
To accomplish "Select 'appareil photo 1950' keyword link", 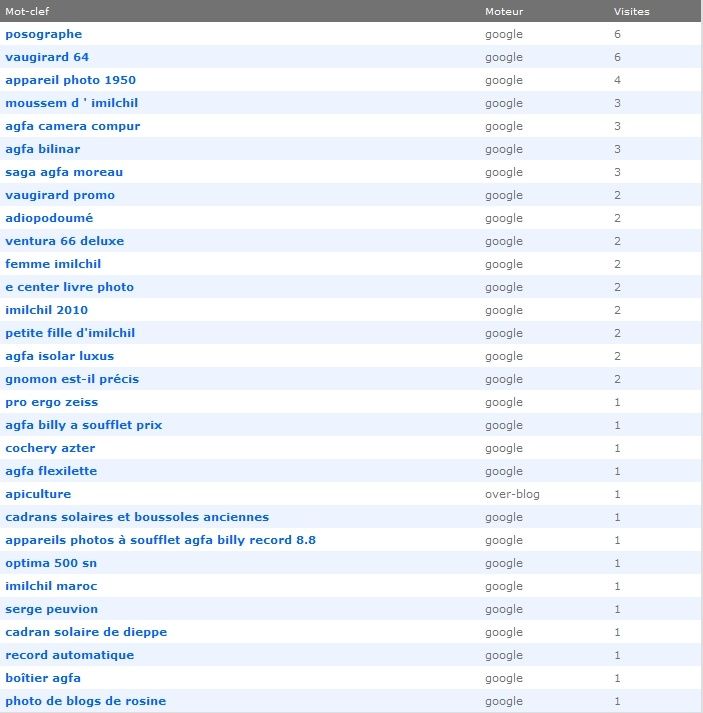I will (70, 80).
